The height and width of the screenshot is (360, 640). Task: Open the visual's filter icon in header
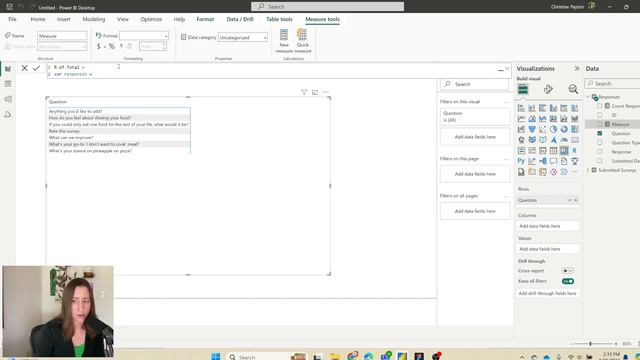[304, 92]
